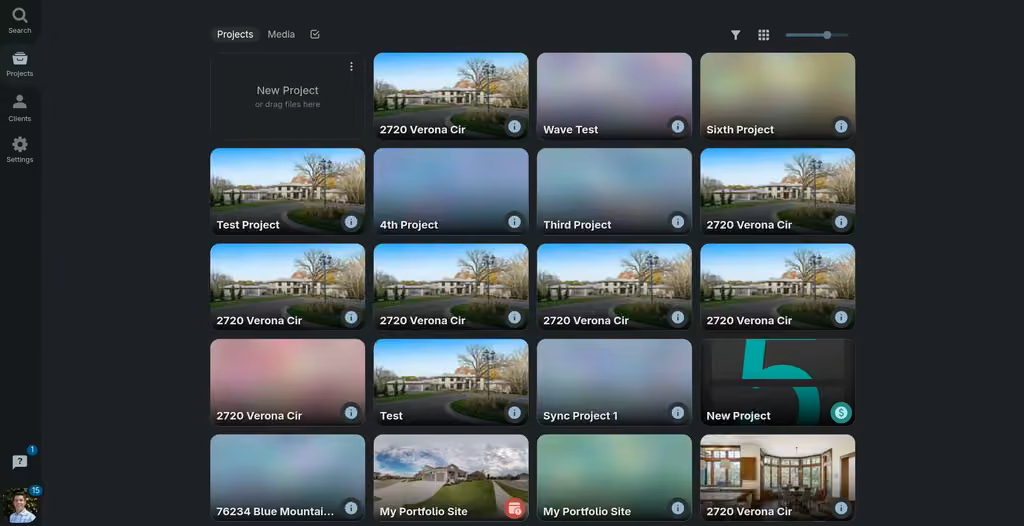
Task: Open Search in the left sidebar
Action: (x=20, y=21)
